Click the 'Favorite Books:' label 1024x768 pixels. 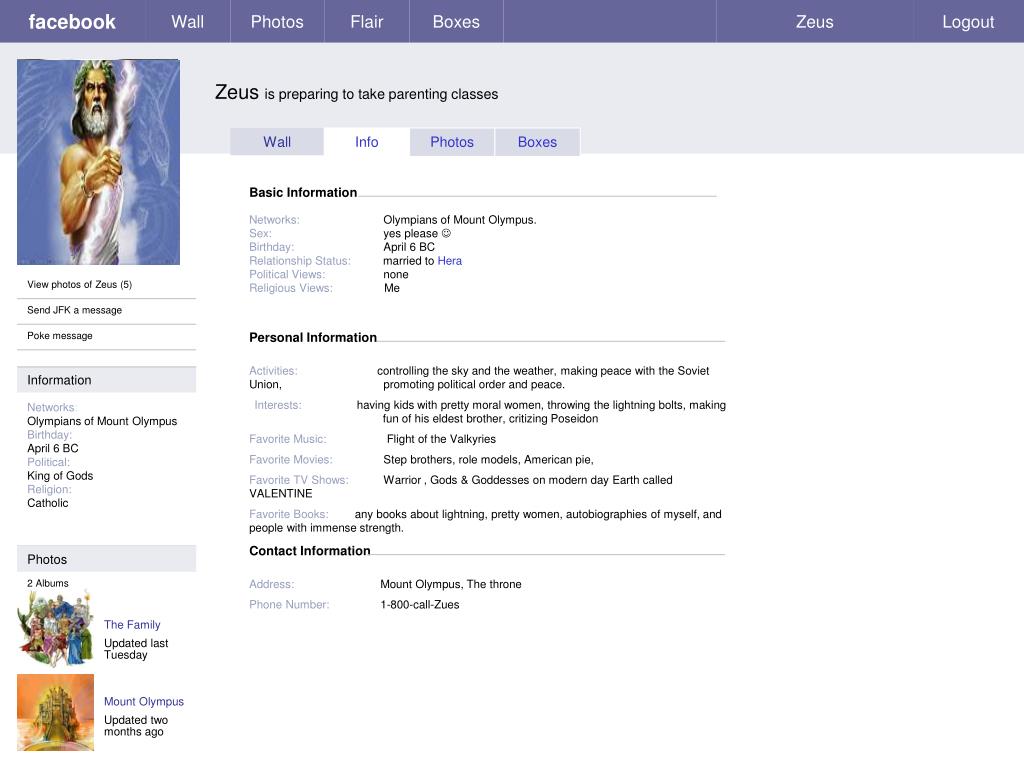[289, 515]
